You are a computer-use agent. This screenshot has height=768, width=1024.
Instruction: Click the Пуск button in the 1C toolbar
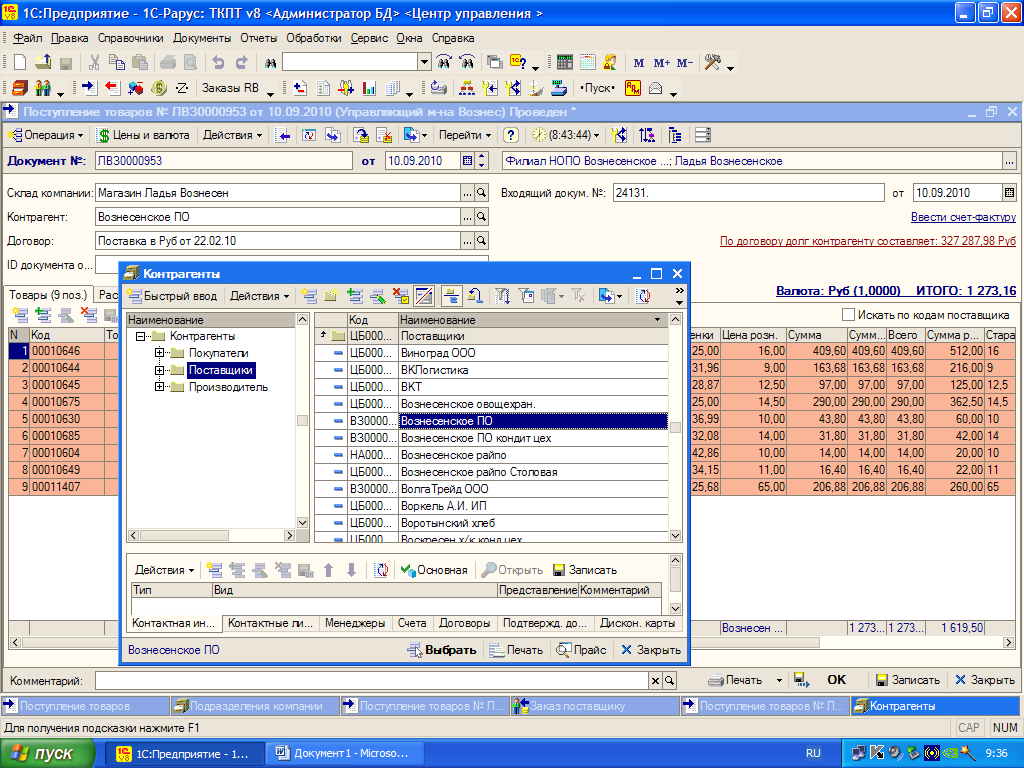[598, 88]
